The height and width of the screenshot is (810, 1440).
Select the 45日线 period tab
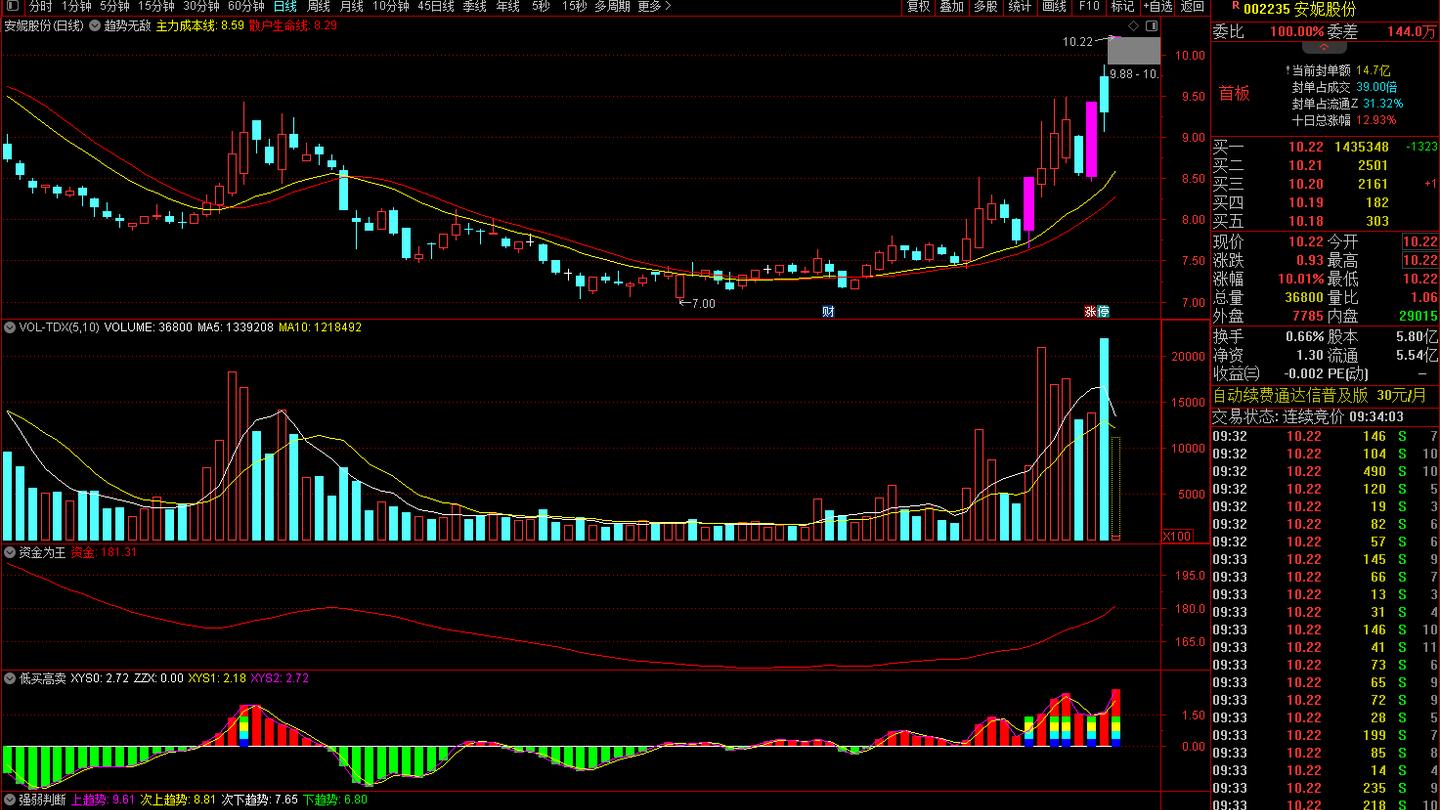(436, 6)
